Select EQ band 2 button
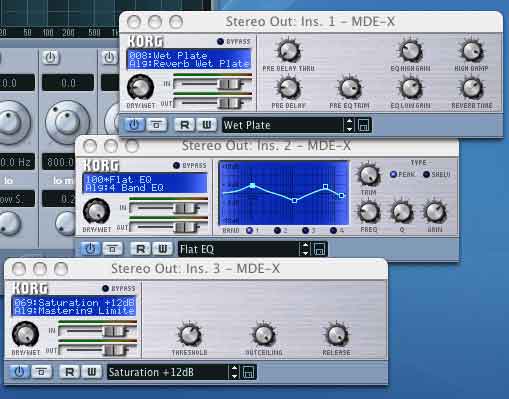 click(277, 230)
